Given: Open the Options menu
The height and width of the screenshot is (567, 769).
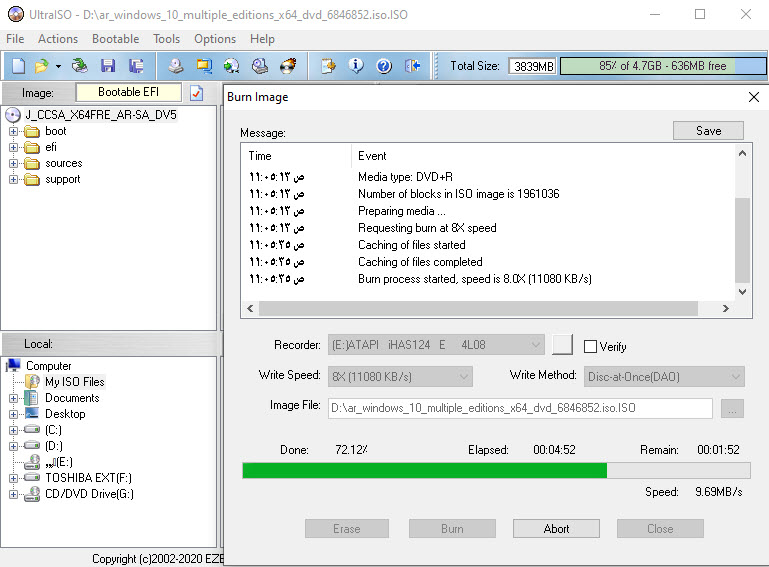Looking at the screenshot, I should tap(215, 39).
